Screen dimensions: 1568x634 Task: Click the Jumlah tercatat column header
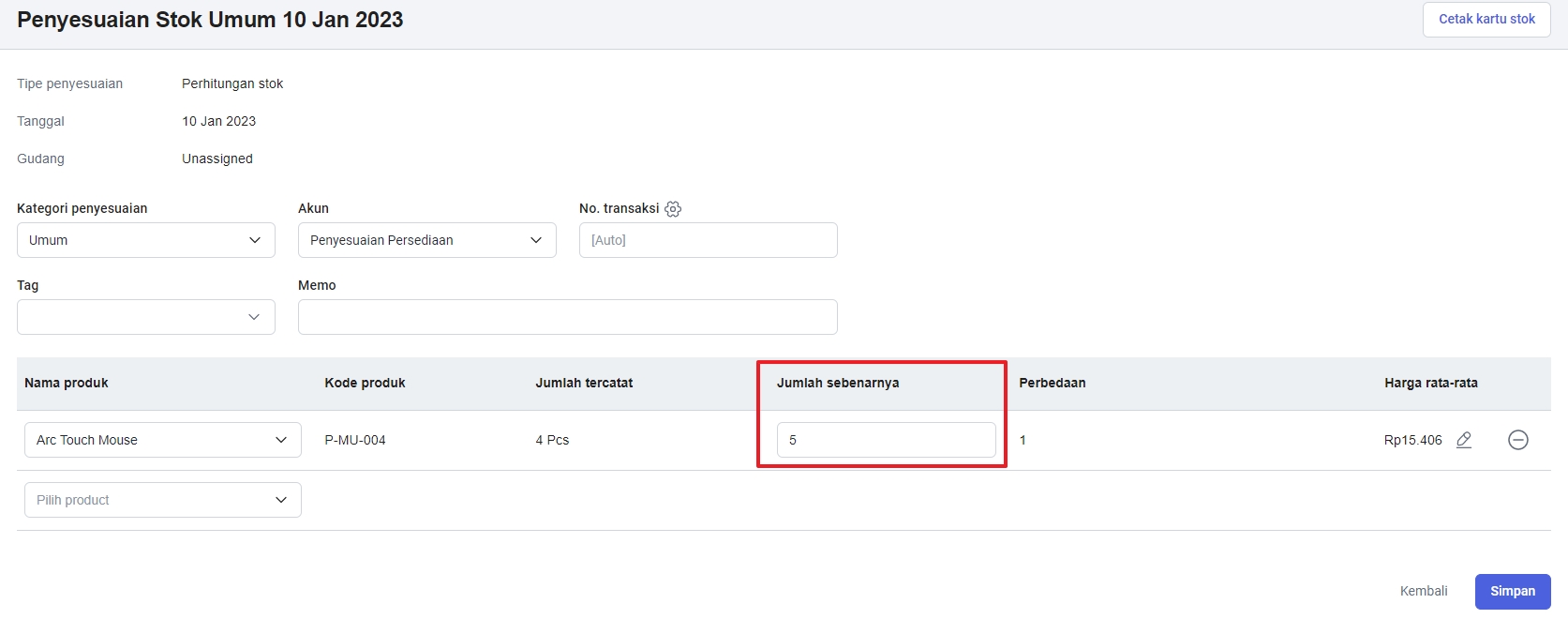(x=584, y=383)
